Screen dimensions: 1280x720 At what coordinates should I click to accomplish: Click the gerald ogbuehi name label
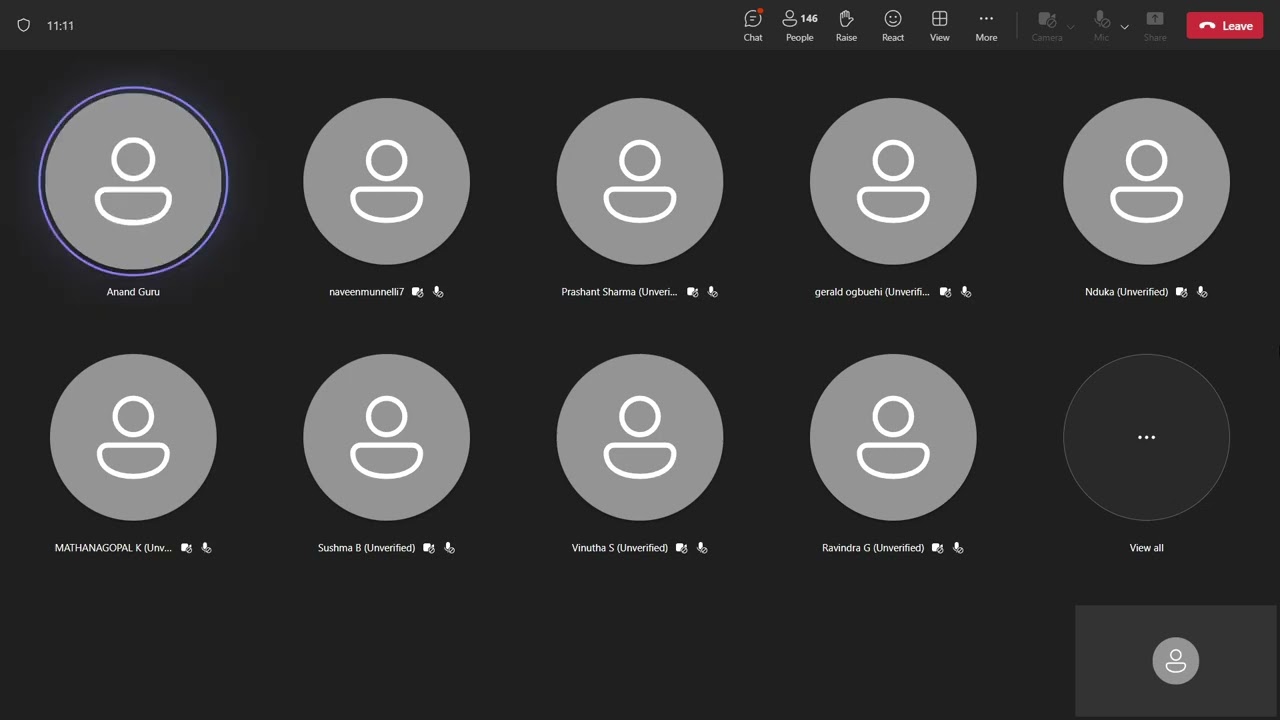pos(872,292)
